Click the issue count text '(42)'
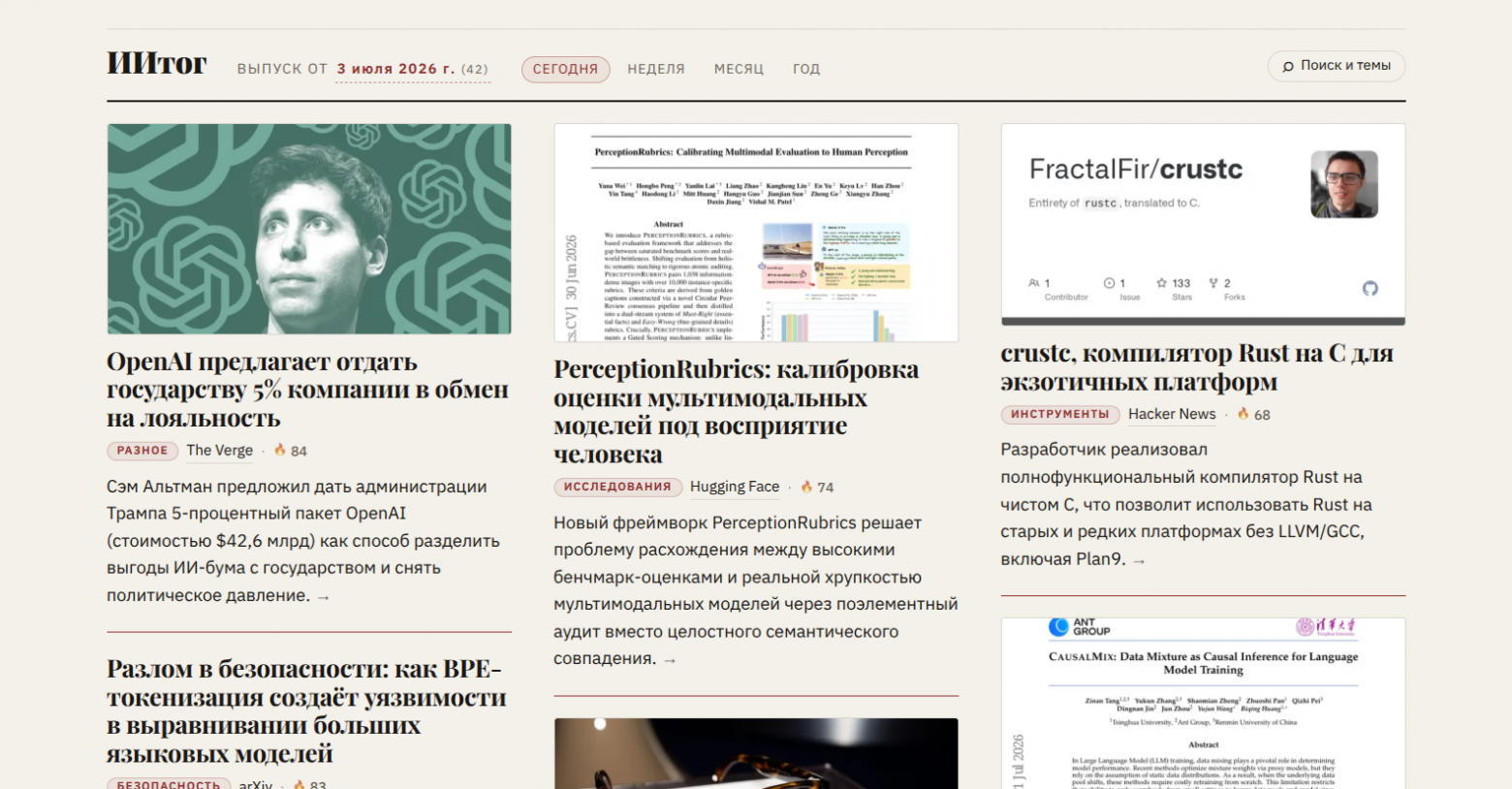Viewport: 1512px width, 789px height. (x=475, y=69)
